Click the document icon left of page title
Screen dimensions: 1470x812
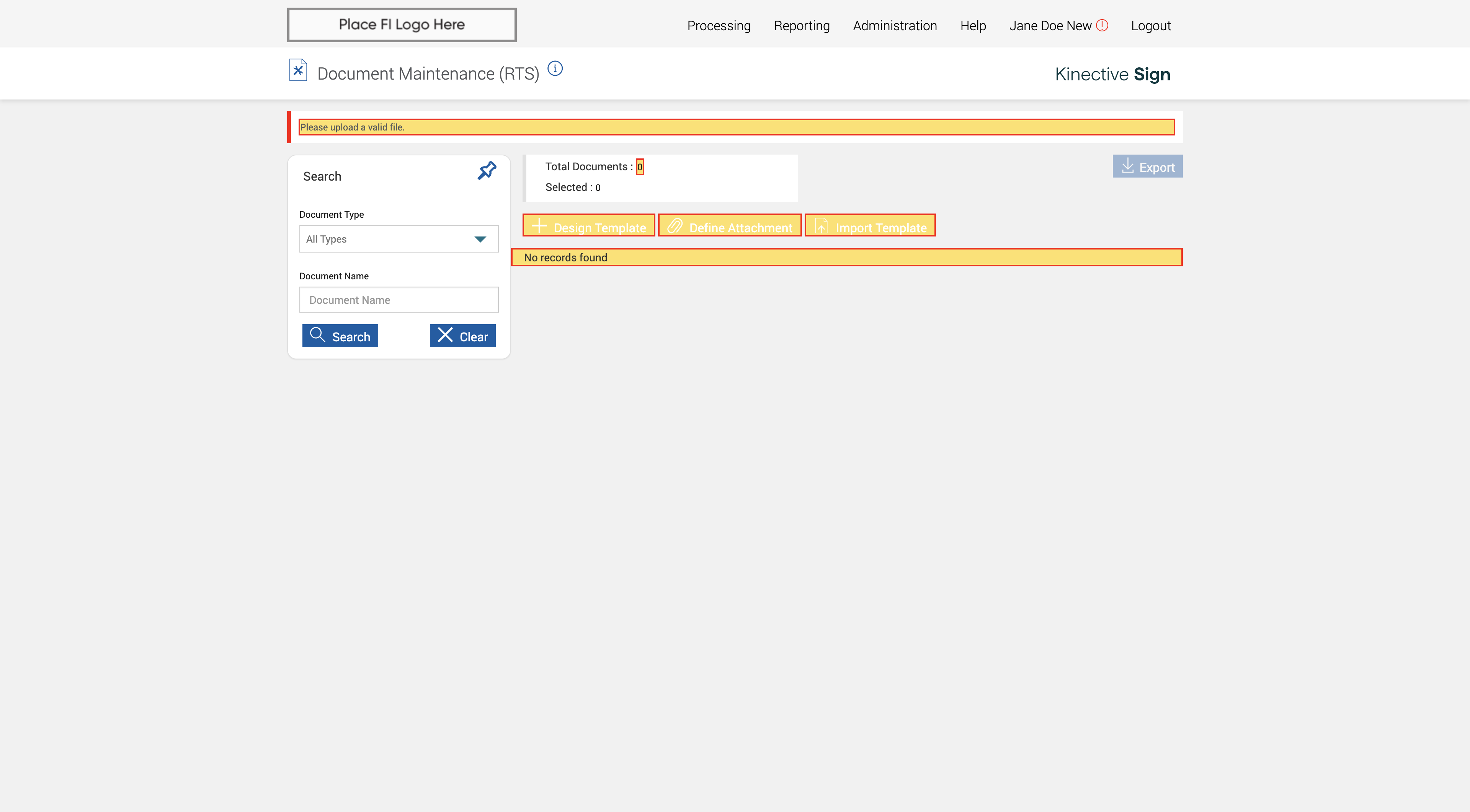[298, 71]
